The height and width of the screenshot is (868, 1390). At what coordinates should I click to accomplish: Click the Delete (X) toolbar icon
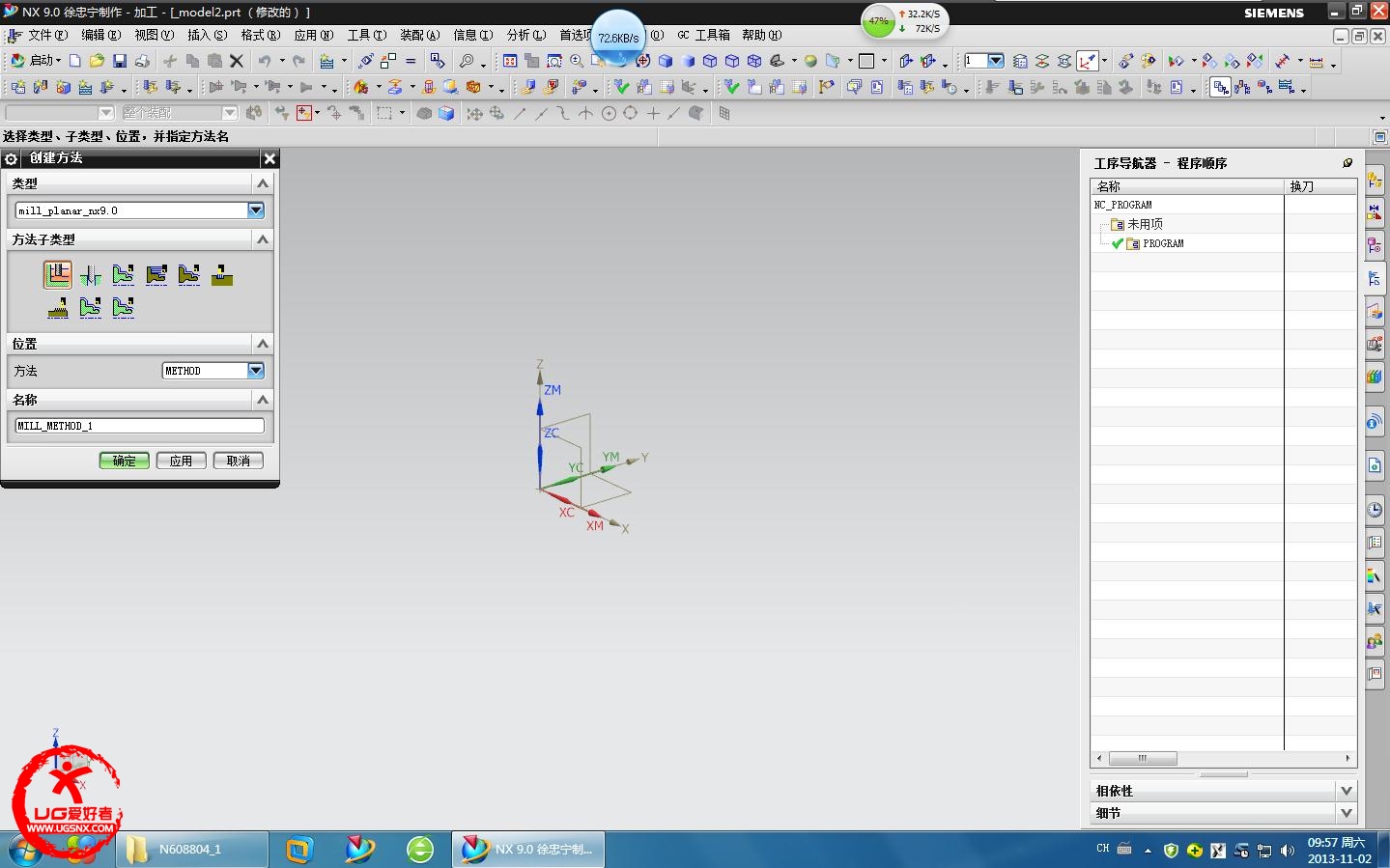[x=237, y=61]
